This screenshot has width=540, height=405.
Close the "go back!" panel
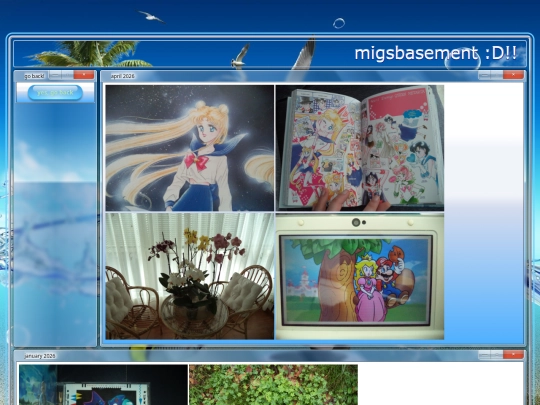tap(84, 75)
